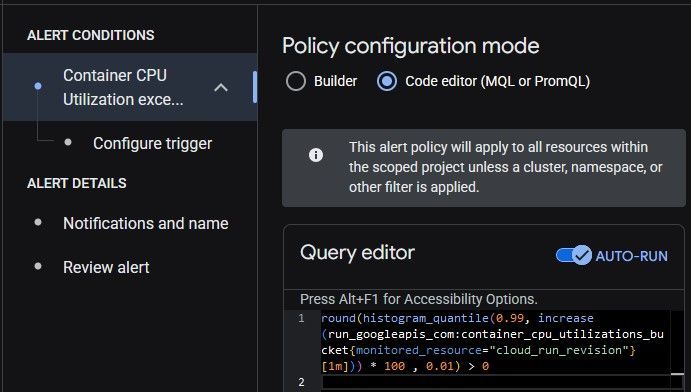The width and height of the screenshot is (691, 392).
Task: Open Configure trigger step
Action: [152, 143]
